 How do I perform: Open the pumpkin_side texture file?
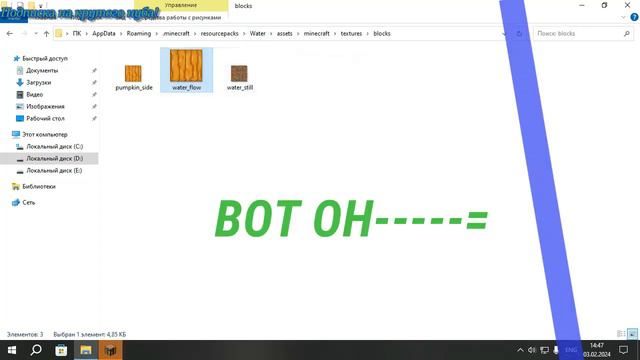tap(133, 77)
